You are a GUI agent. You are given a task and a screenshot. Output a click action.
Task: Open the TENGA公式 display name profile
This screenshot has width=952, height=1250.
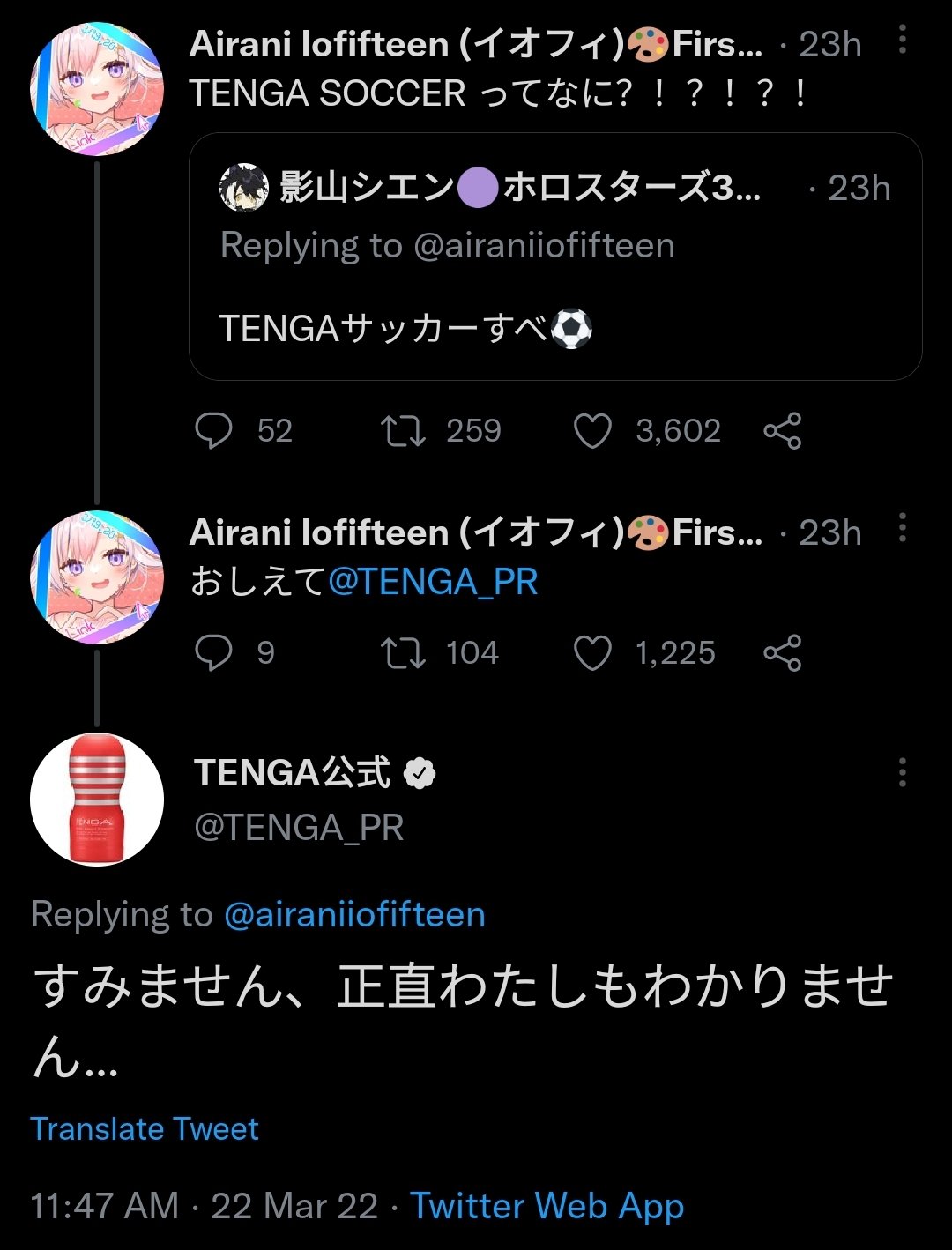click(x=293, y=773)
